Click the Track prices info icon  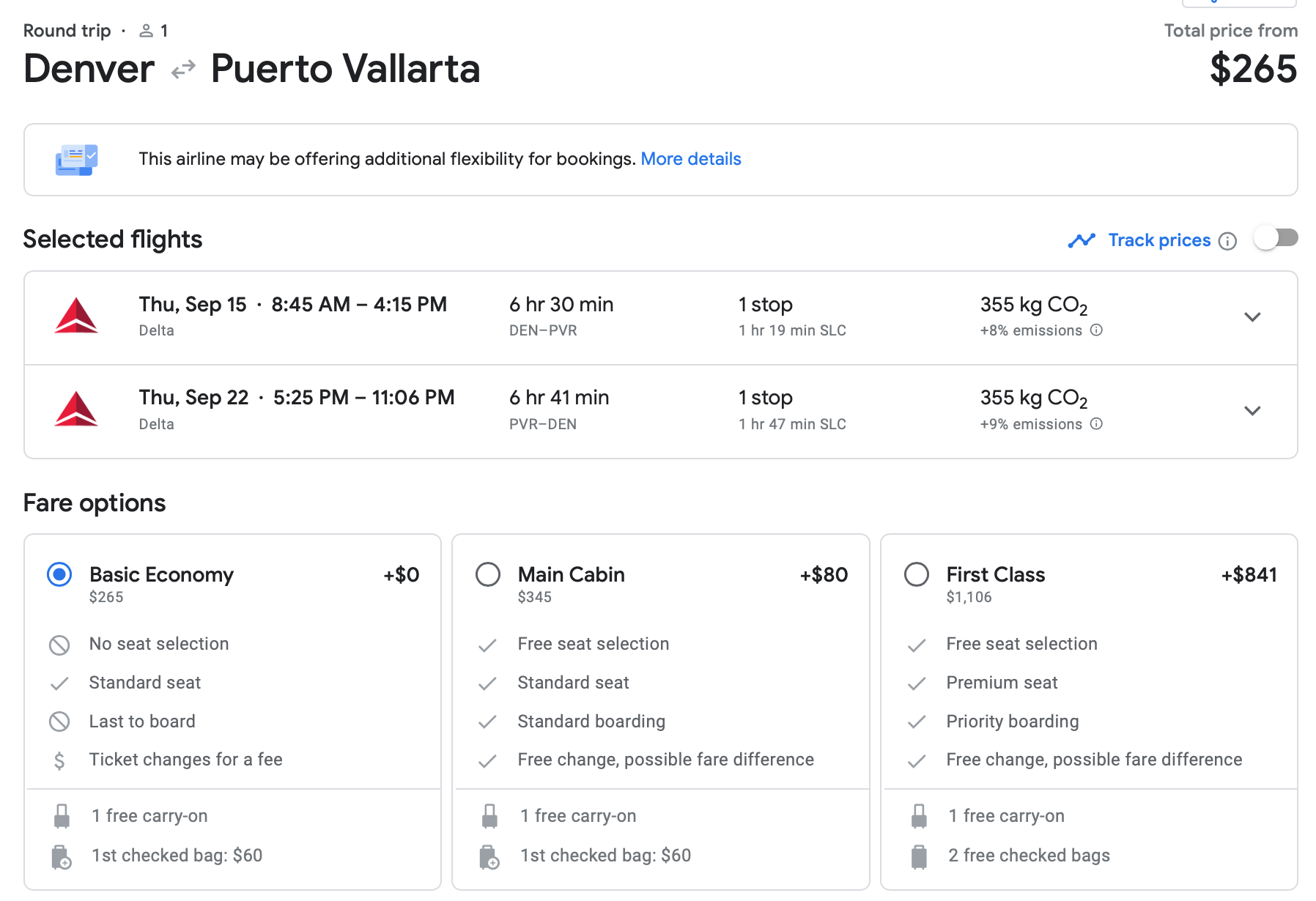click(1227, 241)
